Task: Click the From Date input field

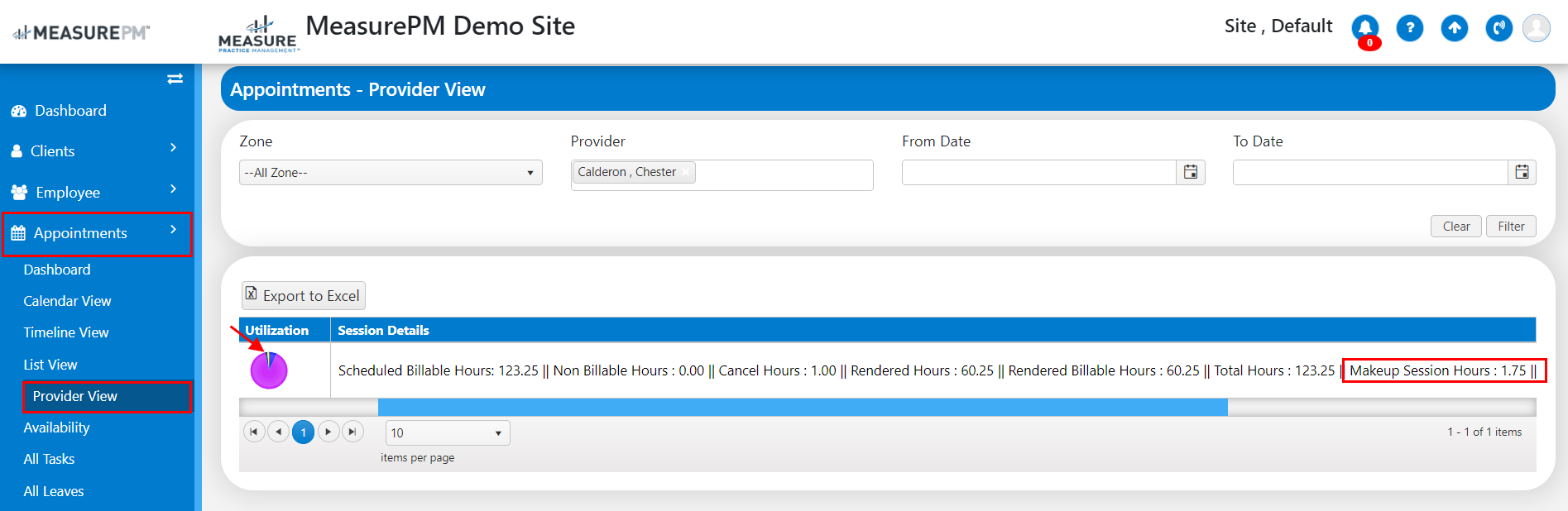Action: tap(1039, 172)
